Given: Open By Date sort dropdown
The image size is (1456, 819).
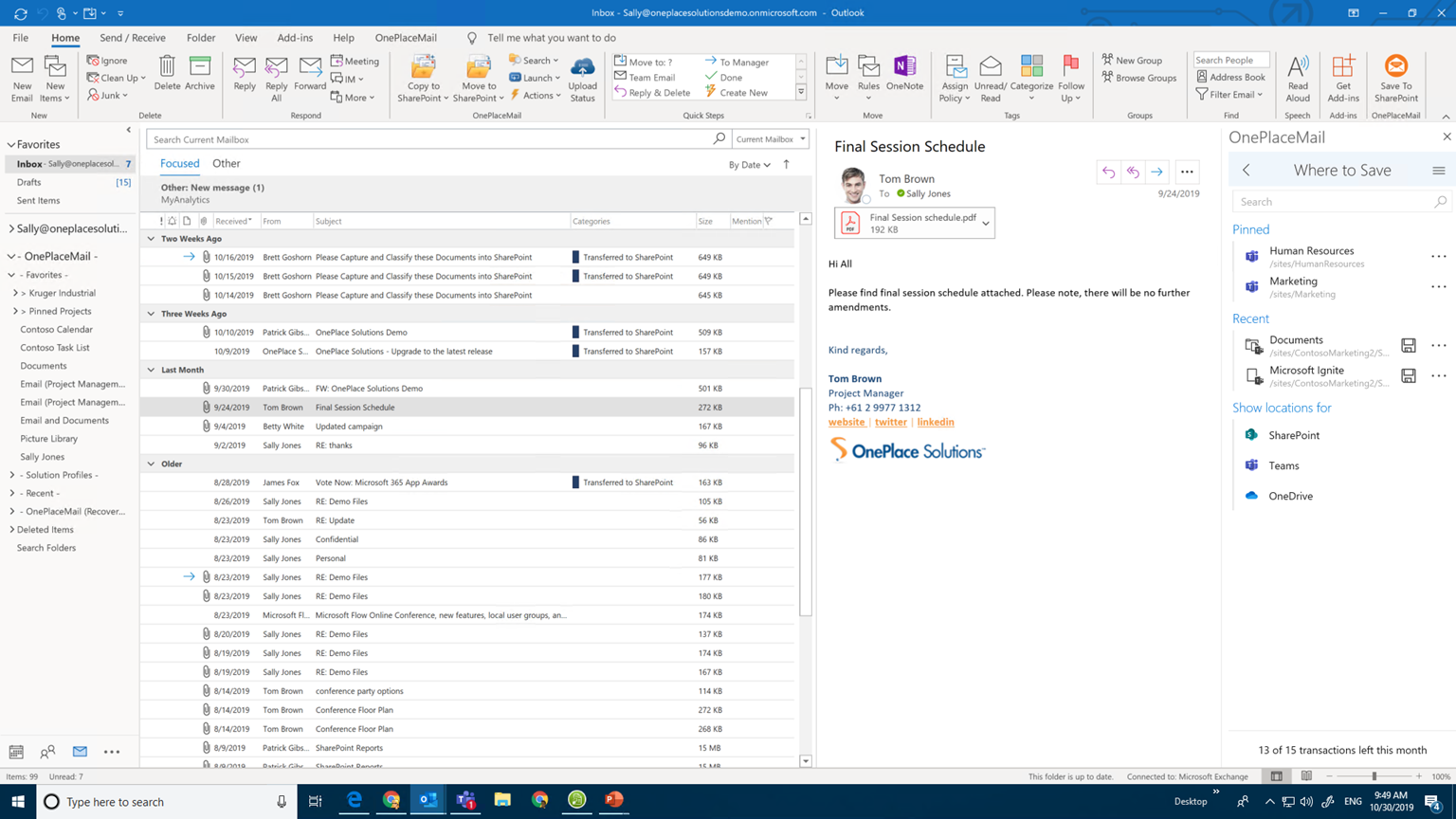Looking at the screenshot, I should pos(750,165).
